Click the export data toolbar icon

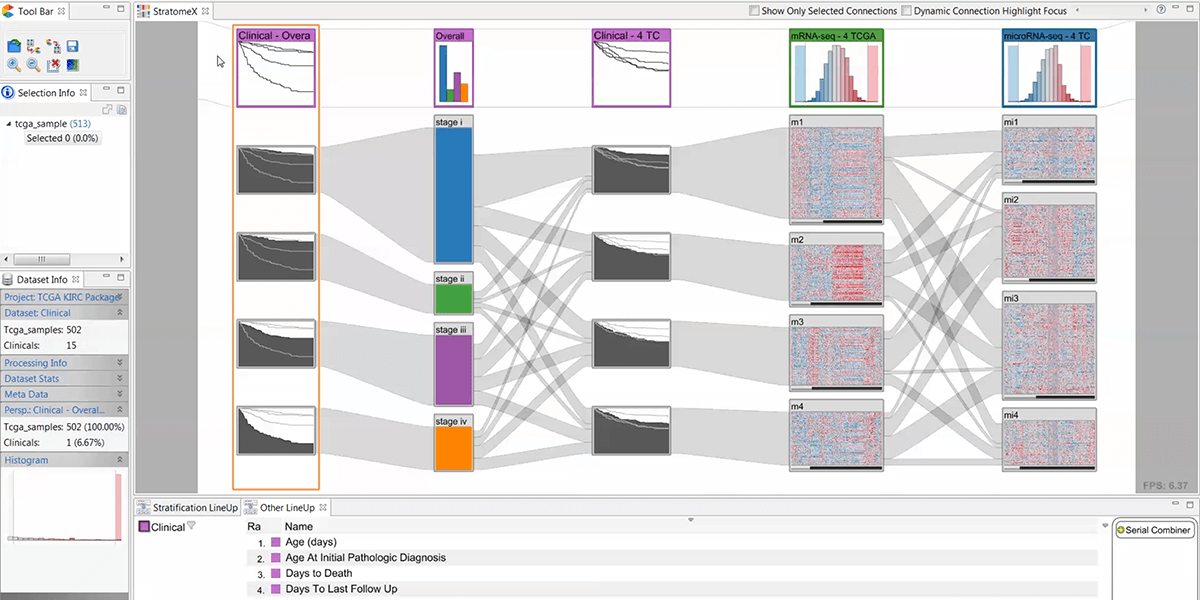click(53, 45)
